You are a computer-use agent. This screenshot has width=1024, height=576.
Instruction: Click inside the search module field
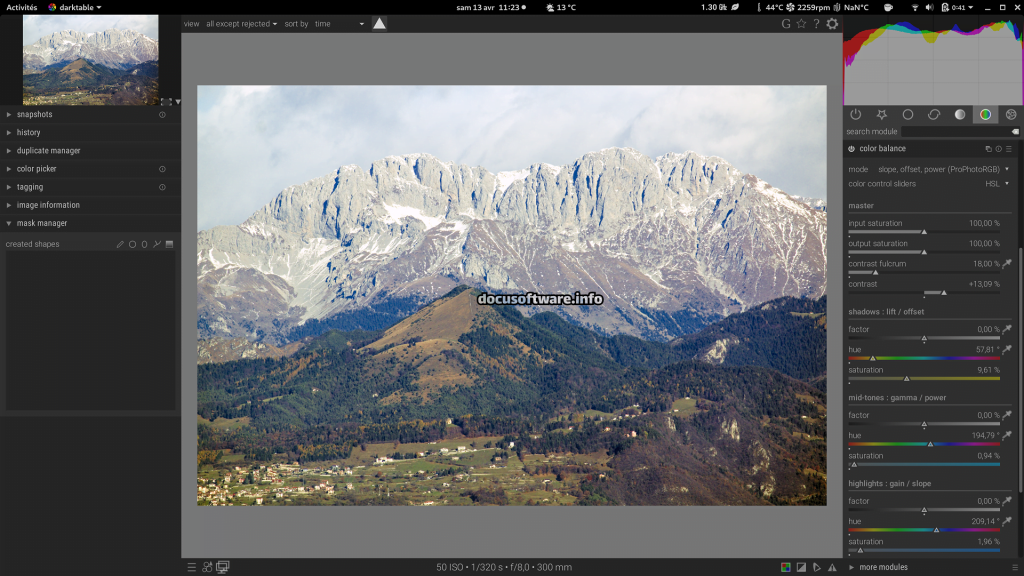[x=955, y=132]
